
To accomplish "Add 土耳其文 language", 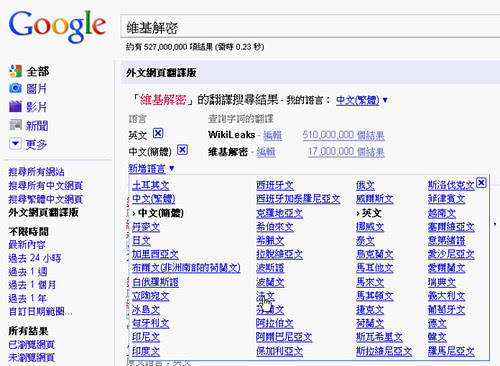I will (151, 185).
